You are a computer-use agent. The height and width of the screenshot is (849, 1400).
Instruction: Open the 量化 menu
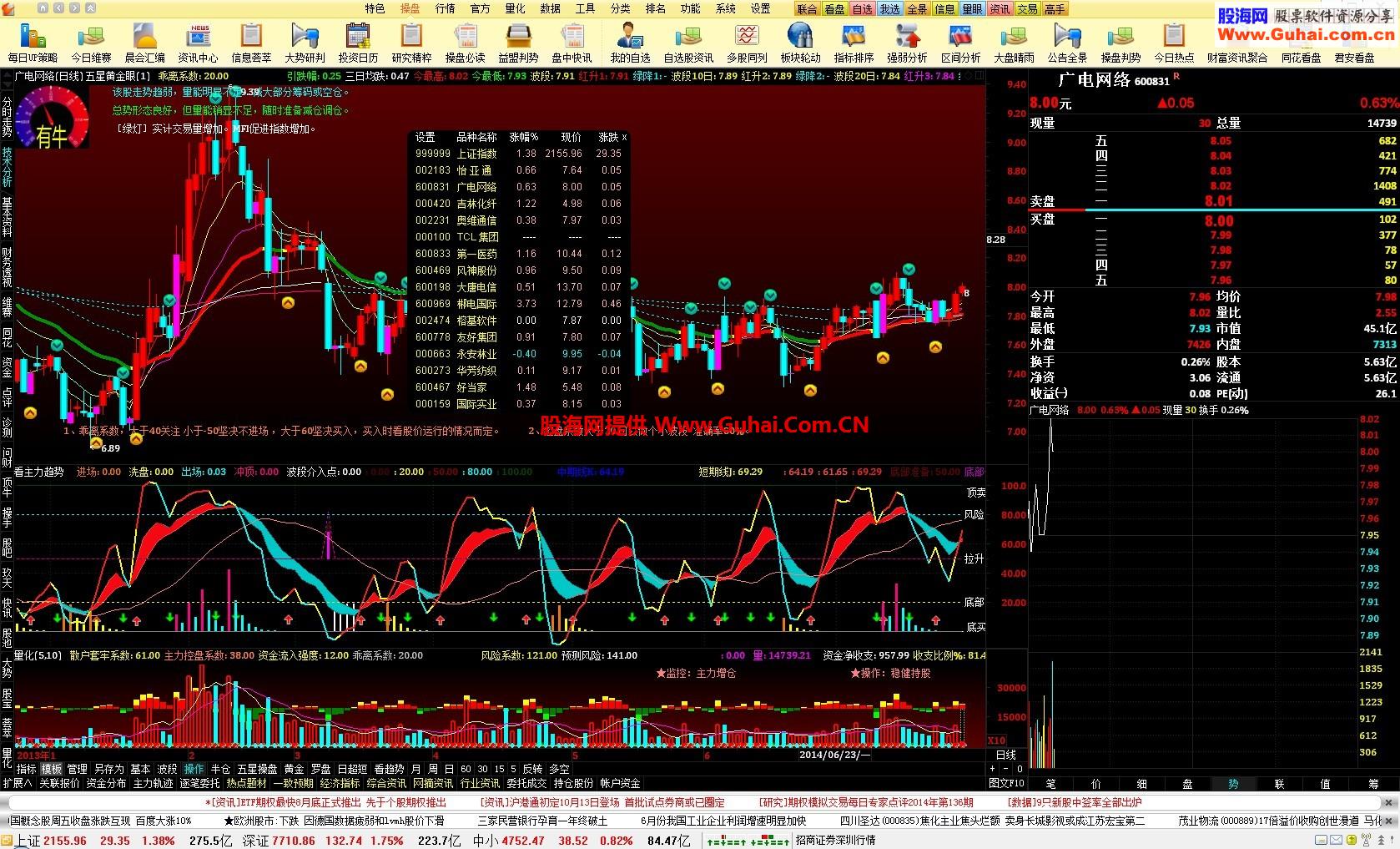click(x=515, y=8)
